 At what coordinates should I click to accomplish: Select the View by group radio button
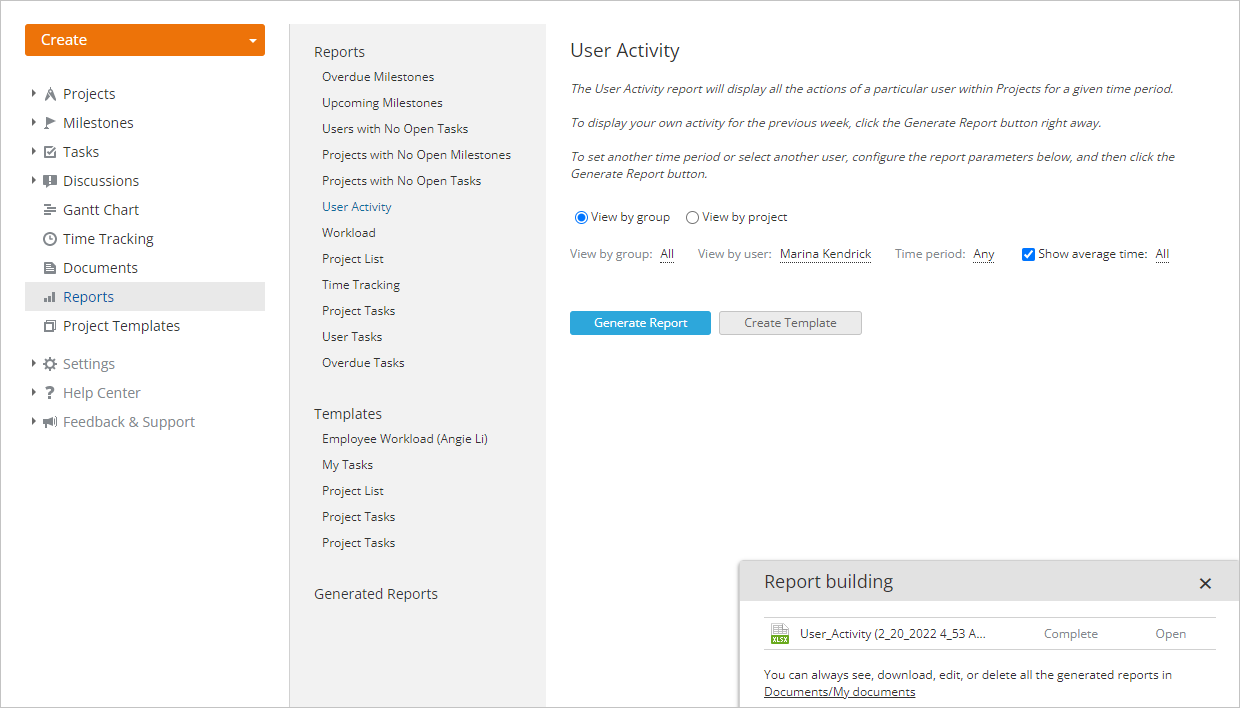click(581, 217)
